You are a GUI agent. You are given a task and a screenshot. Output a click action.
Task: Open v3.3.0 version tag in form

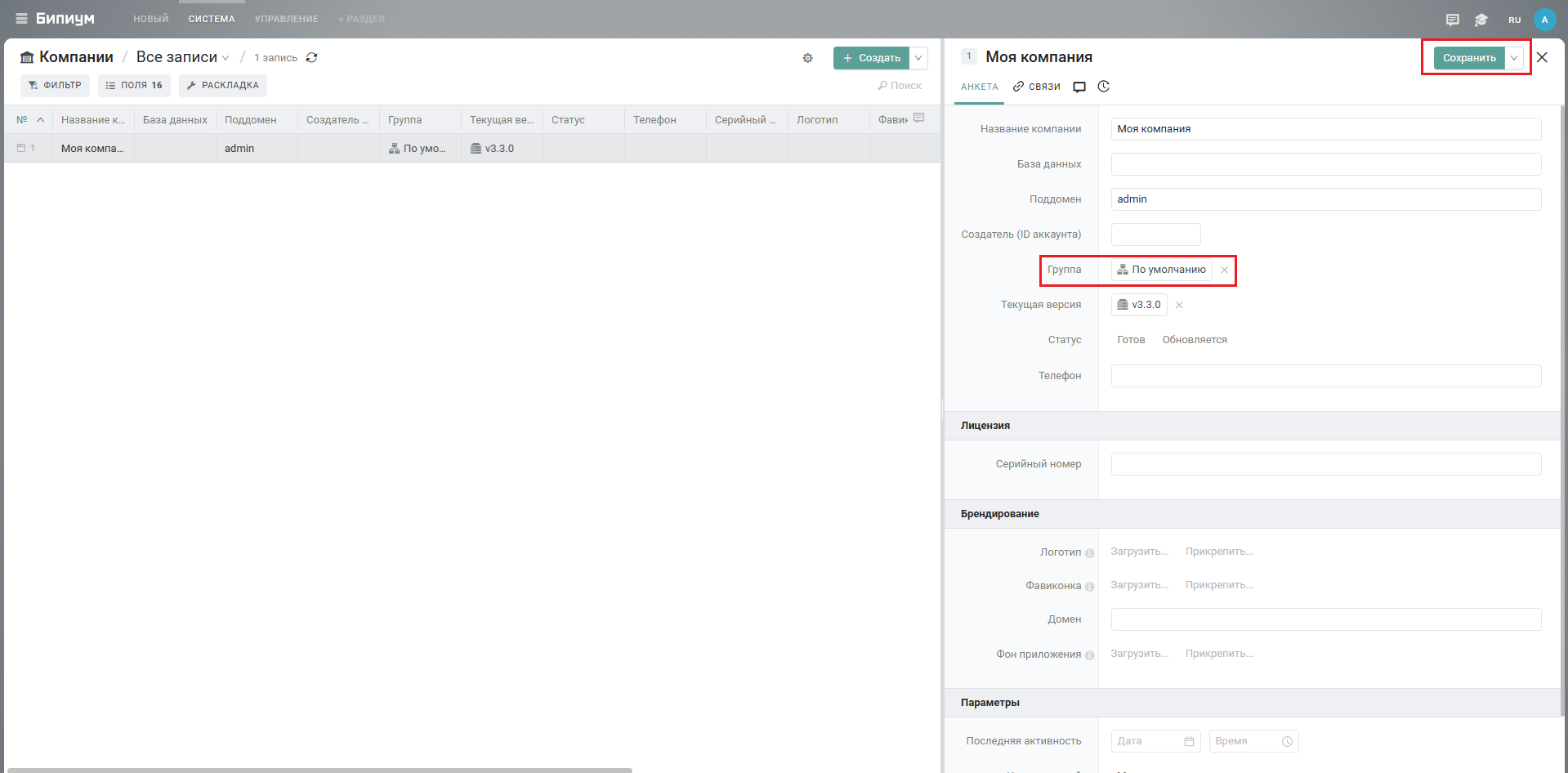click(1139, 305)
